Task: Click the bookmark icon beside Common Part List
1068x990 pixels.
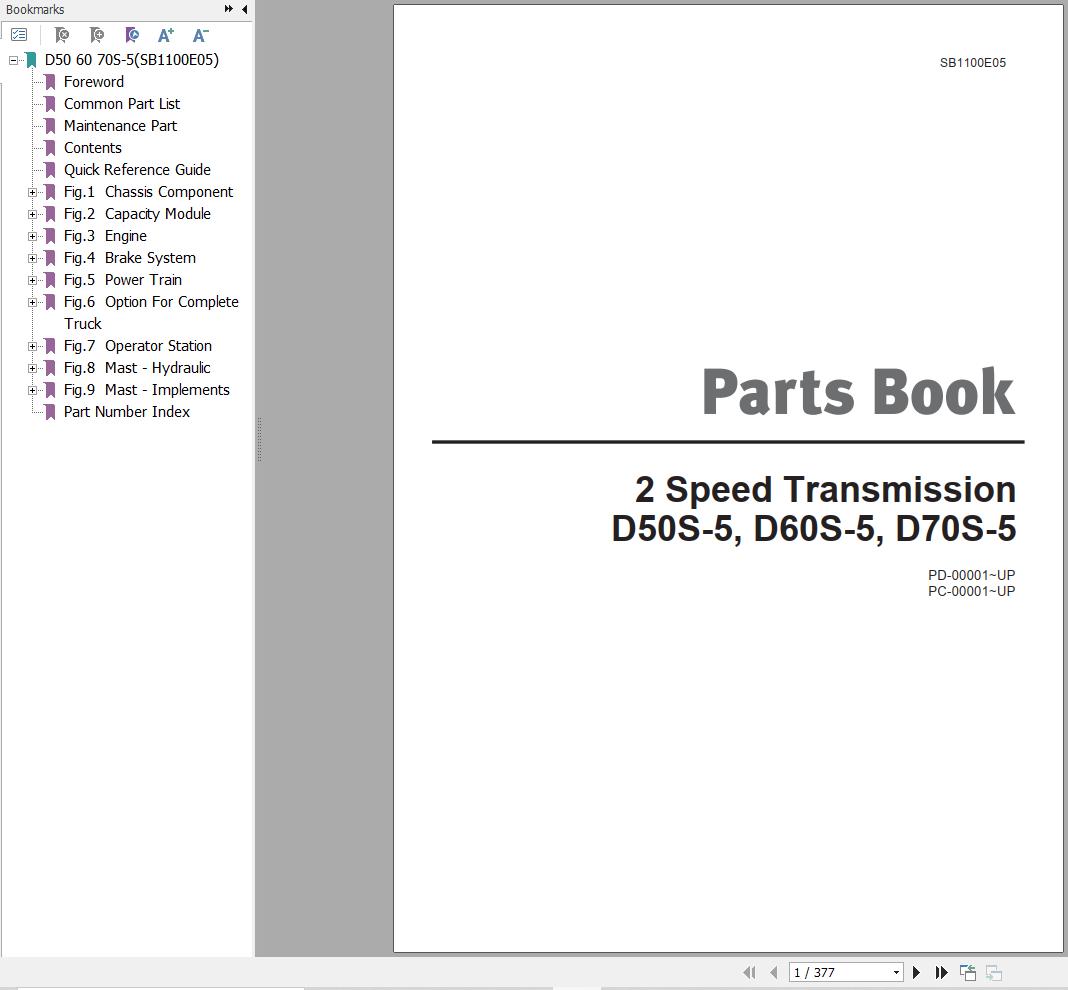Action: coord(50,104)
